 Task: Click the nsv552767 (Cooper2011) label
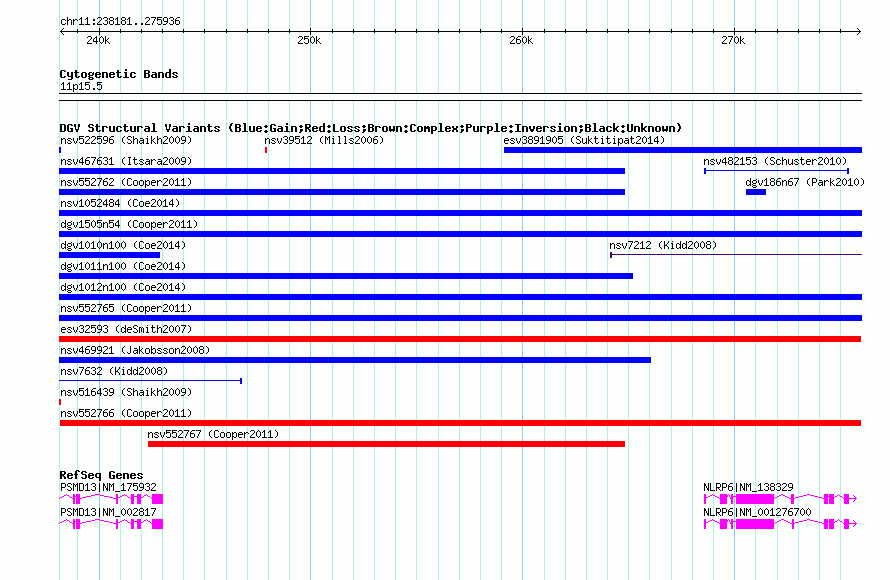point(213,434)
